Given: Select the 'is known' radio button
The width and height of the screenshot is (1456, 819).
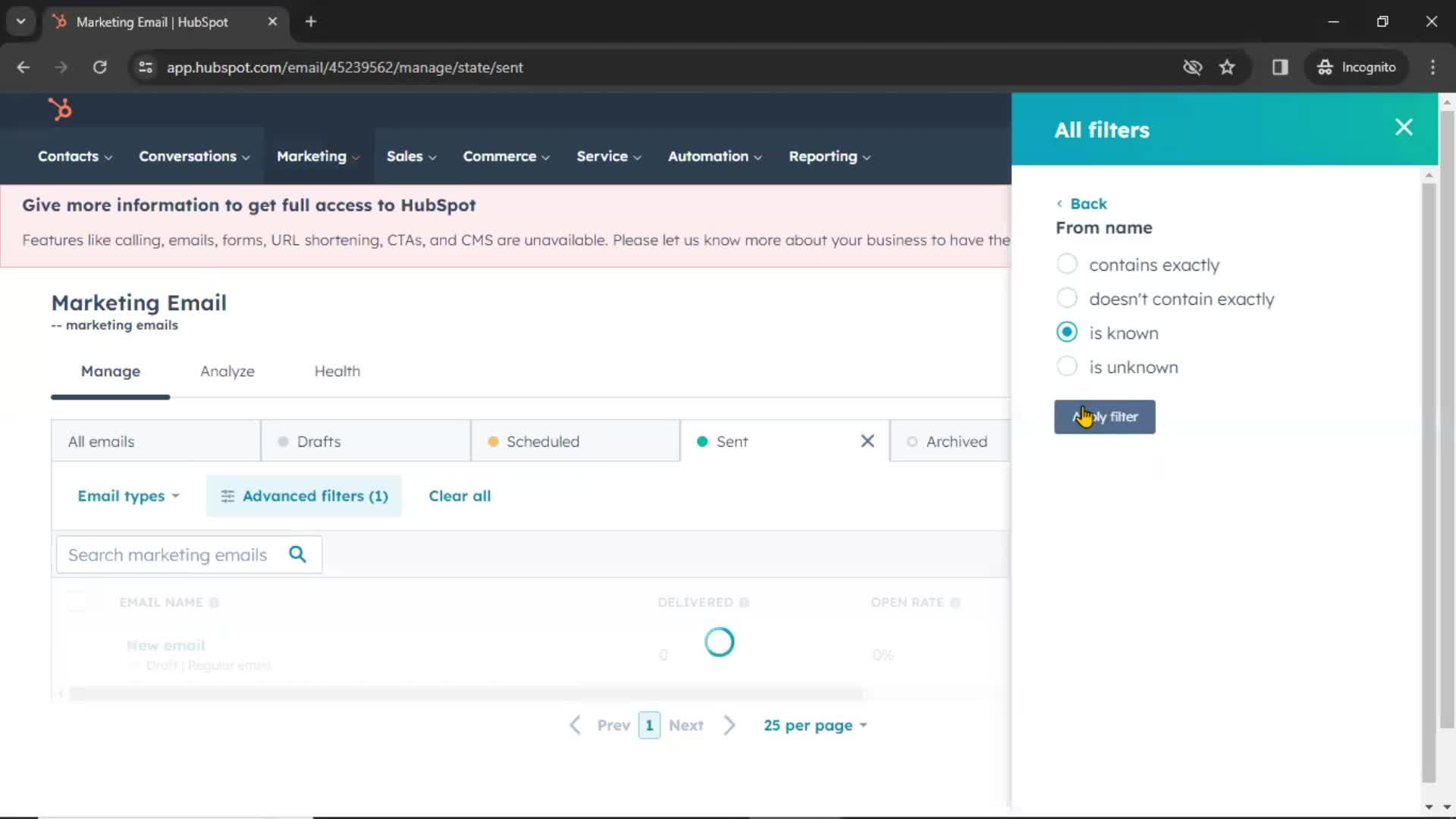Looking at the screenshot, I should click(1067, 332).
